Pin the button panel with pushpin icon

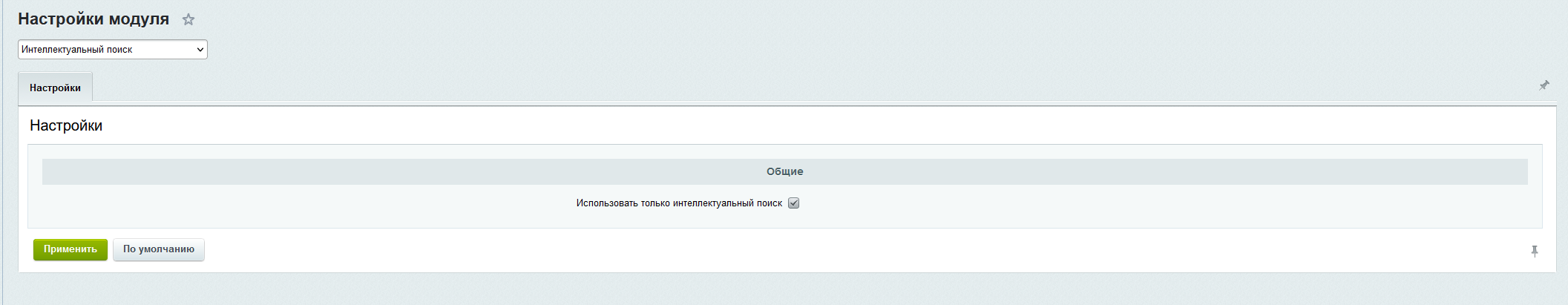tap(1535, 252)
